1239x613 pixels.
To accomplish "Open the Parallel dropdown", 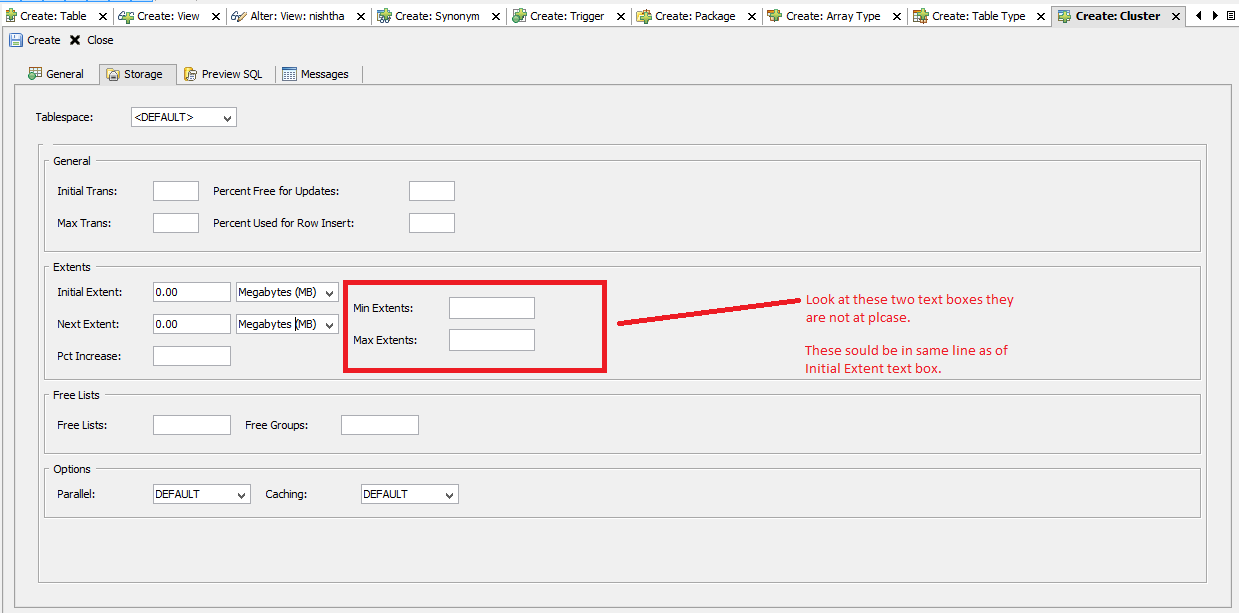I will [x=202, y=494].
